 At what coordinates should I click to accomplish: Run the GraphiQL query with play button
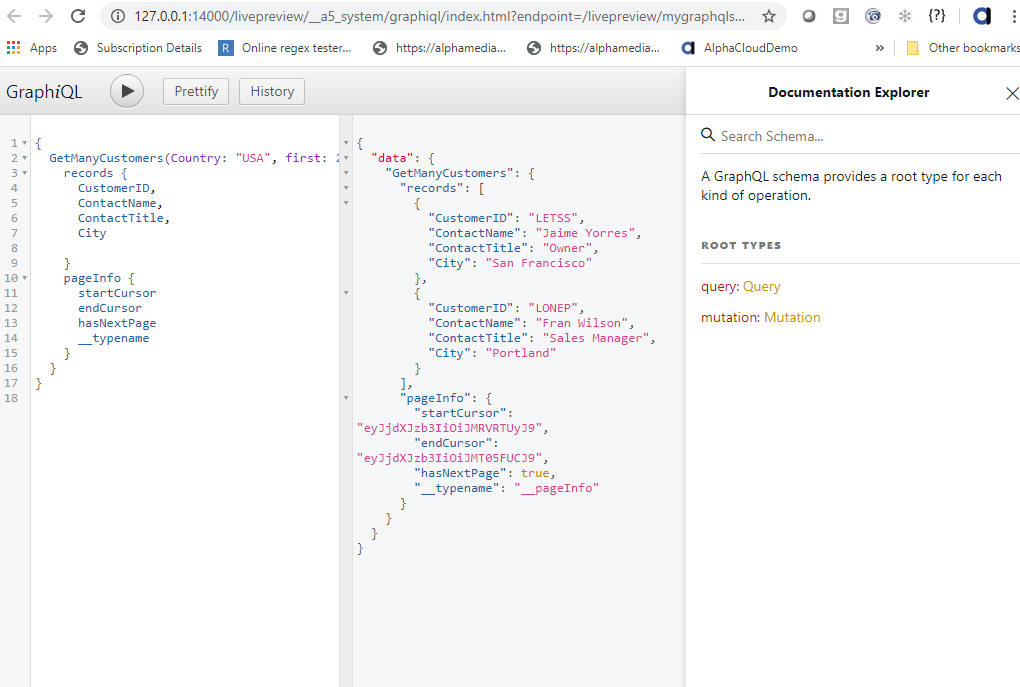point(127,91)
